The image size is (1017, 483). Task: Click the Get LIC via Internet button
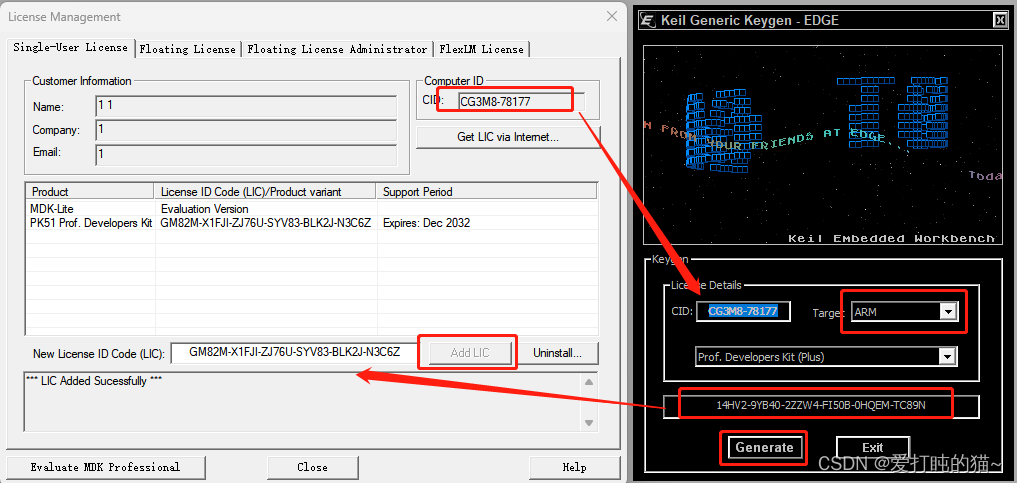pyautogui.click(x=508, y=137)
